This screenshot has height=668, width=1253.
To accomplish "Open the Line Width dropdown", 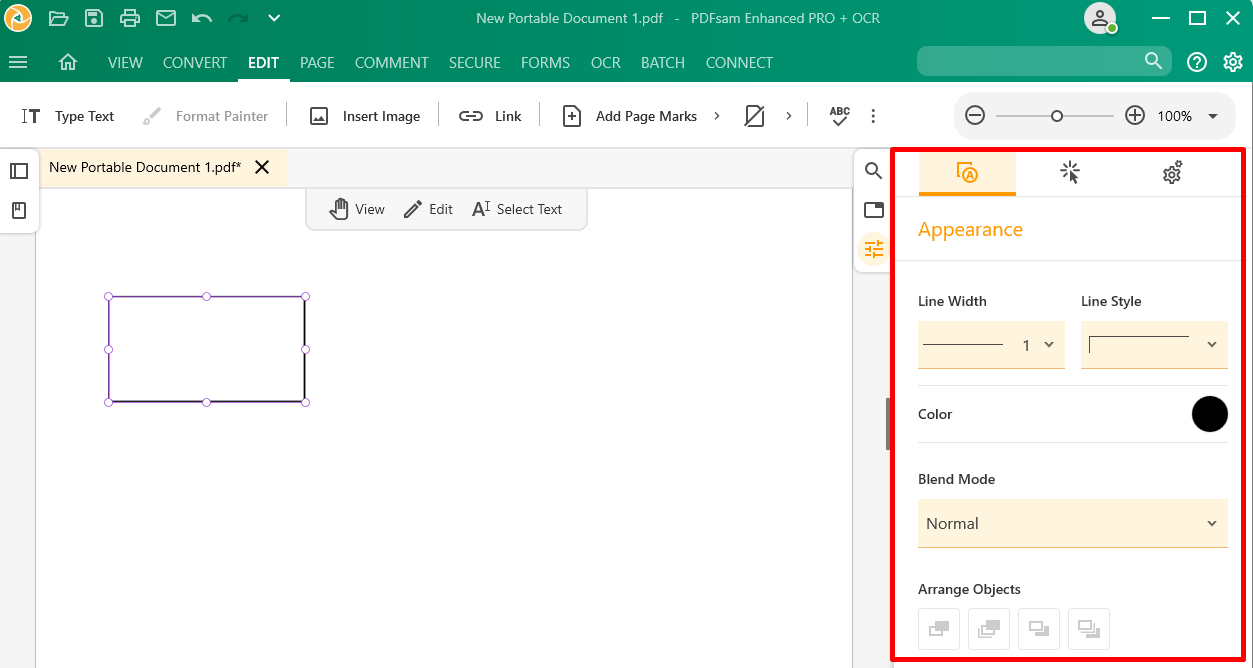I will click(x=991, y=345).
